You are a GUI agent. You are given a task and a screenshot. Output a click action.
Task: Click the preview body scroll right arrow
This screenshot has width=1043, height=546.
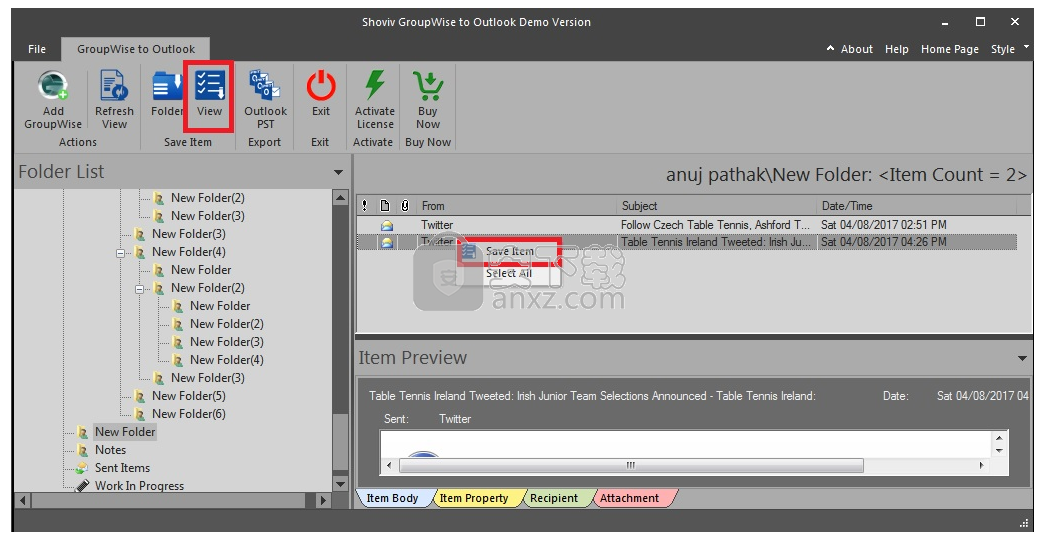981,466
